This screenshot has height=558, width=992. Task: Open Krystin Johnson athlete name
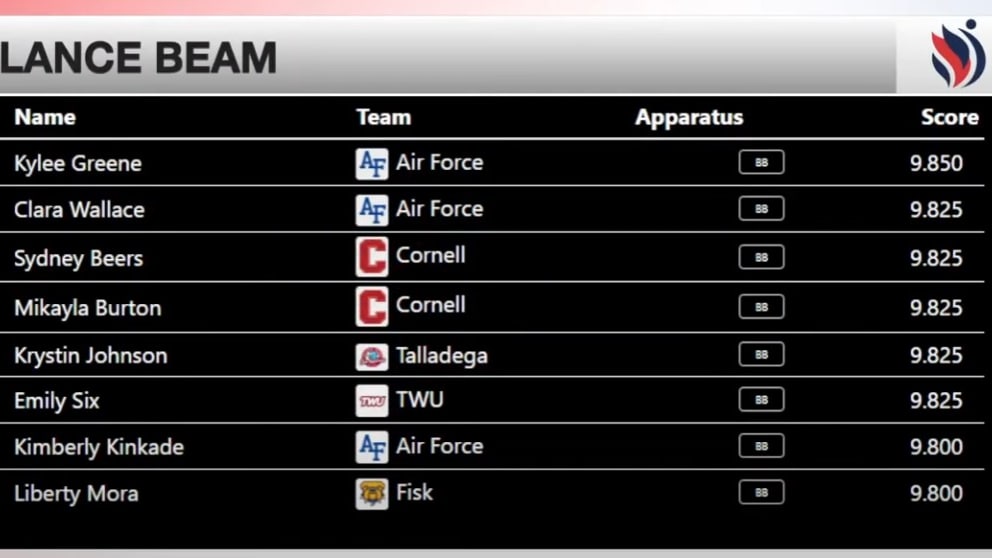[90, 356]
